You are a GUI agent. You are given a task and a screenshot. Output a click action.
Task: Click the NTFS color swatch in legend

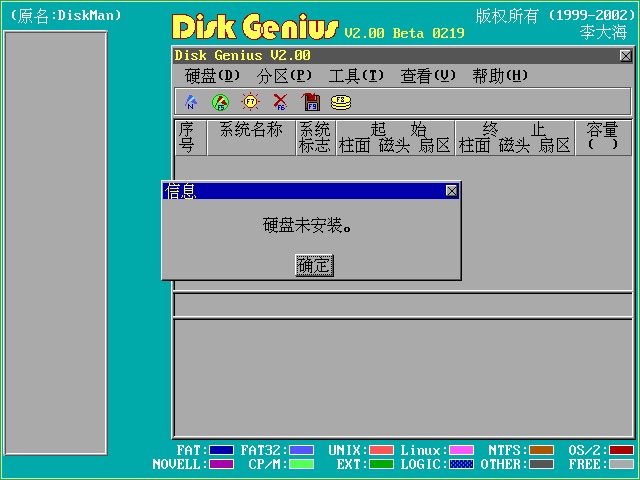point(541,451)
